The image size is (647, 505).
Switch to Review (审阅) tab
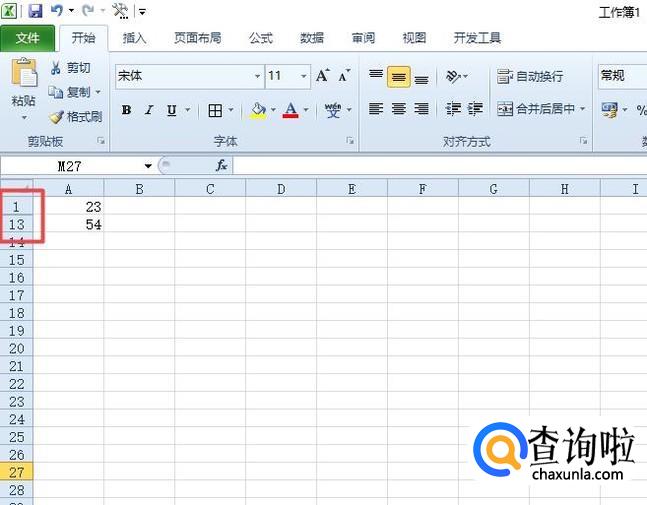click(x=363, y=38)
